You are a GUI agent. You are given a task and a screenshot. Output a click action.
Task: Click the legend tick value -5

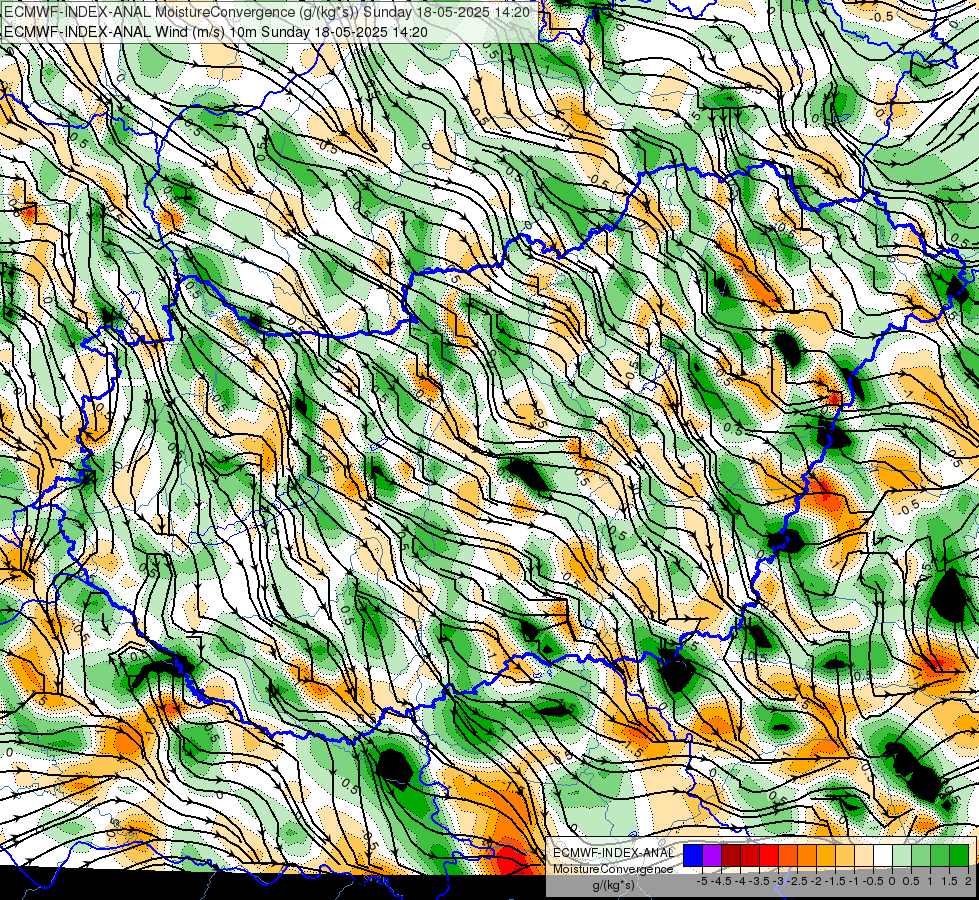(702, 881)
